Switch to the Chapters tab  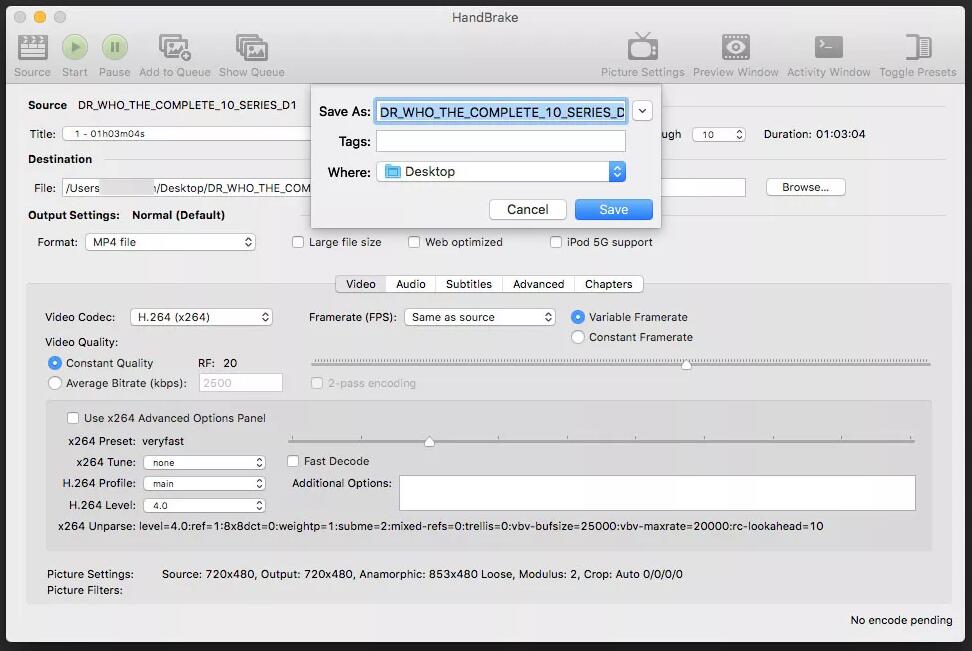pos(608,284)
